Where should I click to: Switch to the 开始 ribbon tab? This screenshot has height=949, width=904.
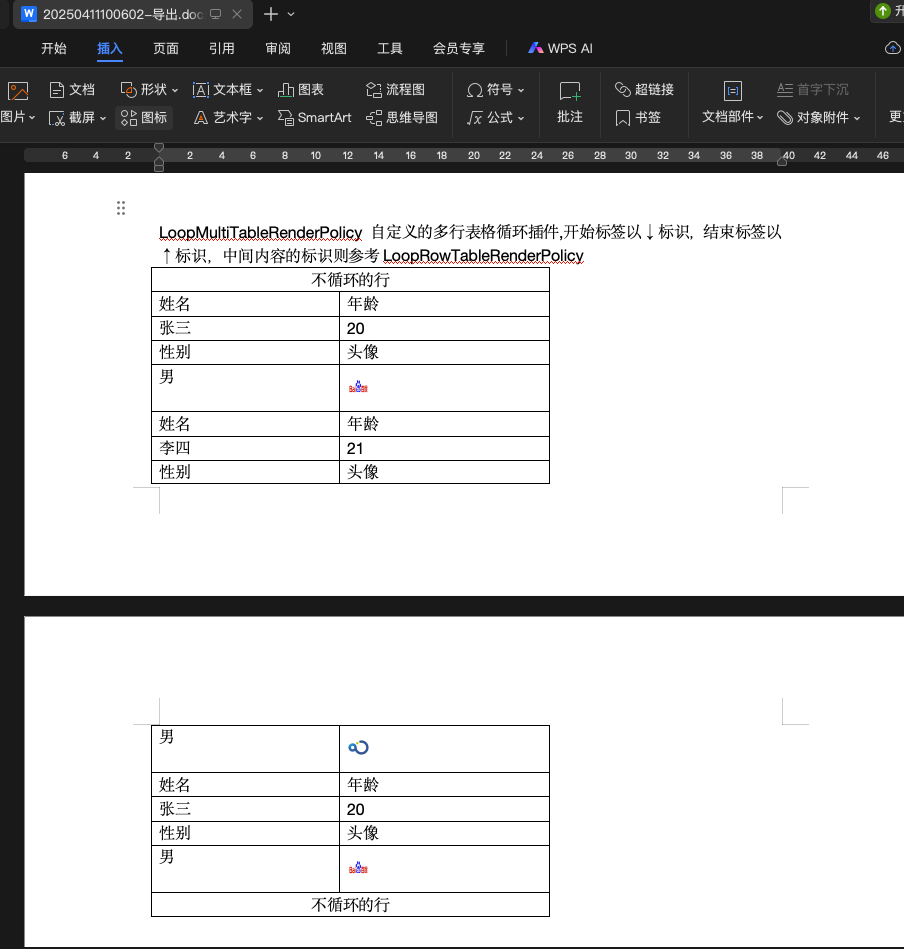pos(54,48)
